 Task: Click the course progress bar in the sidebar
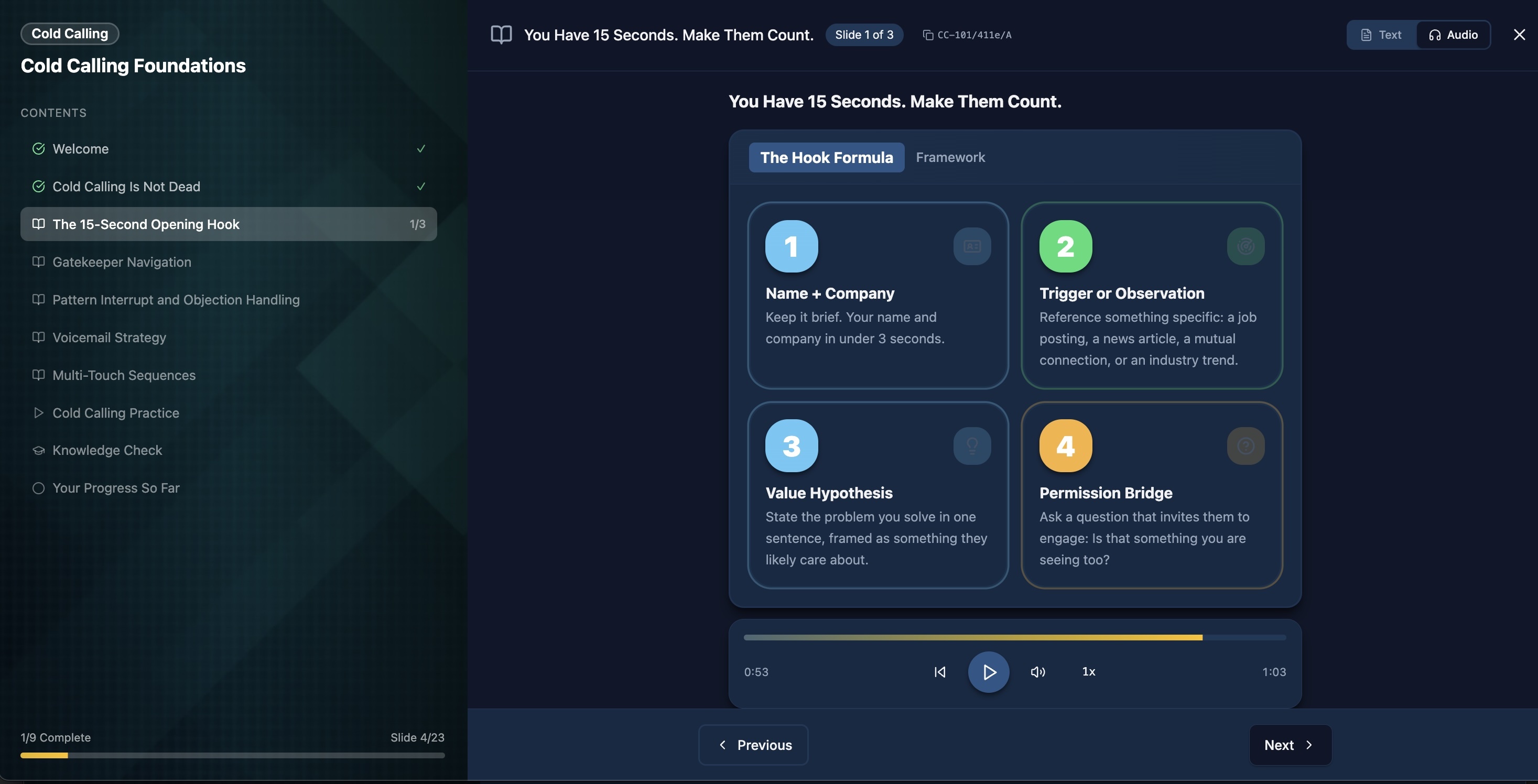pos(233,755)
